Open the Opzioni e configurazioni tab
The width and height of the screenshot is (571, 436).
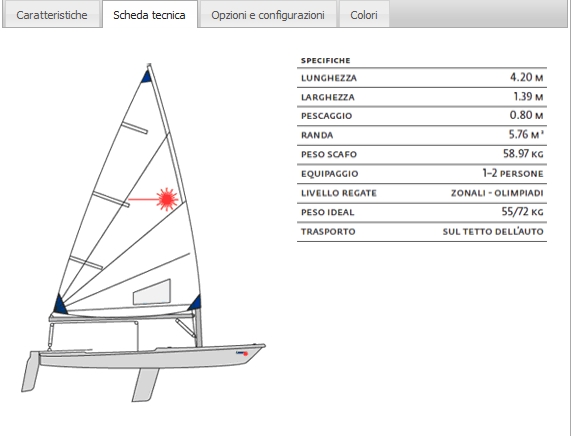268,15
